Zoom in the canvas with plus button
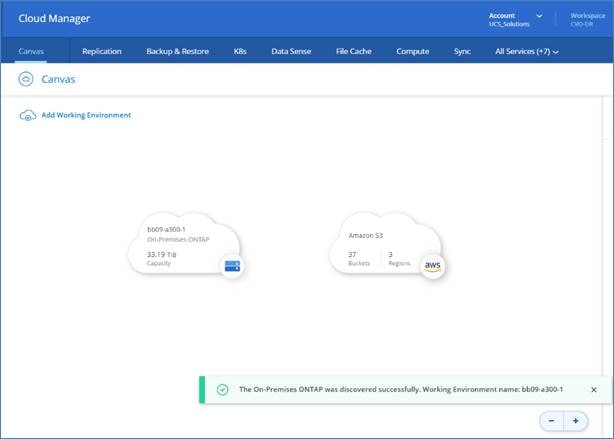Viewport: 614px width, 439px height. click(576, 421)
